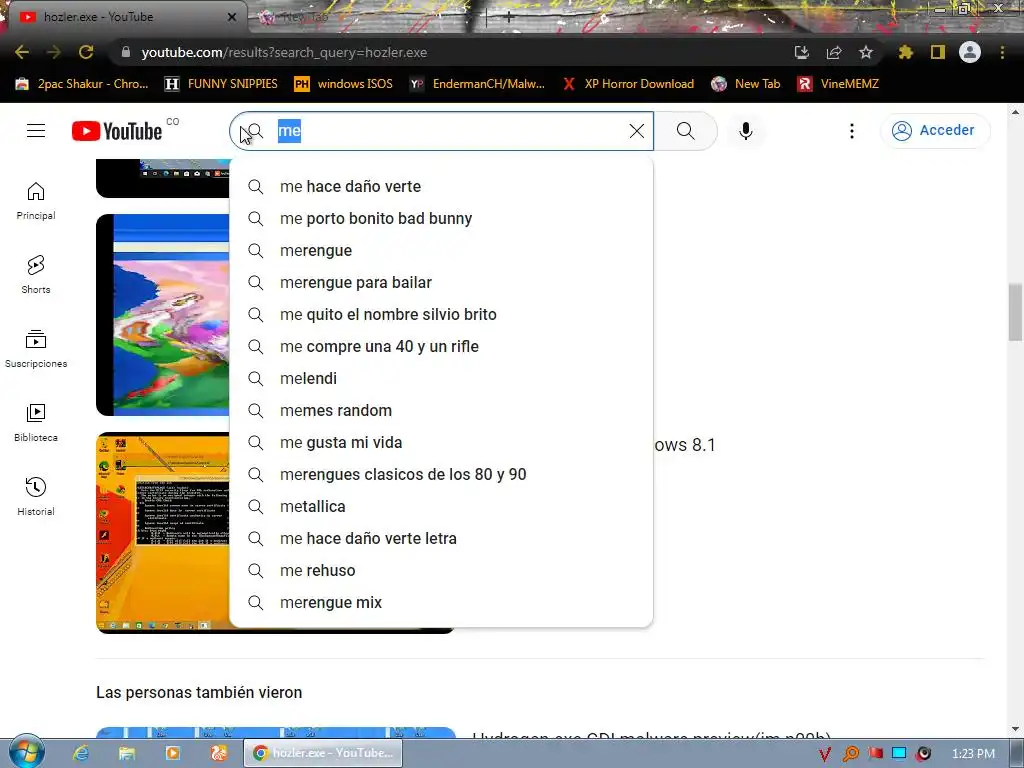
Task: Select the 'melendi' suggestion
Action: pyautogui.click(x=441, y=378)
